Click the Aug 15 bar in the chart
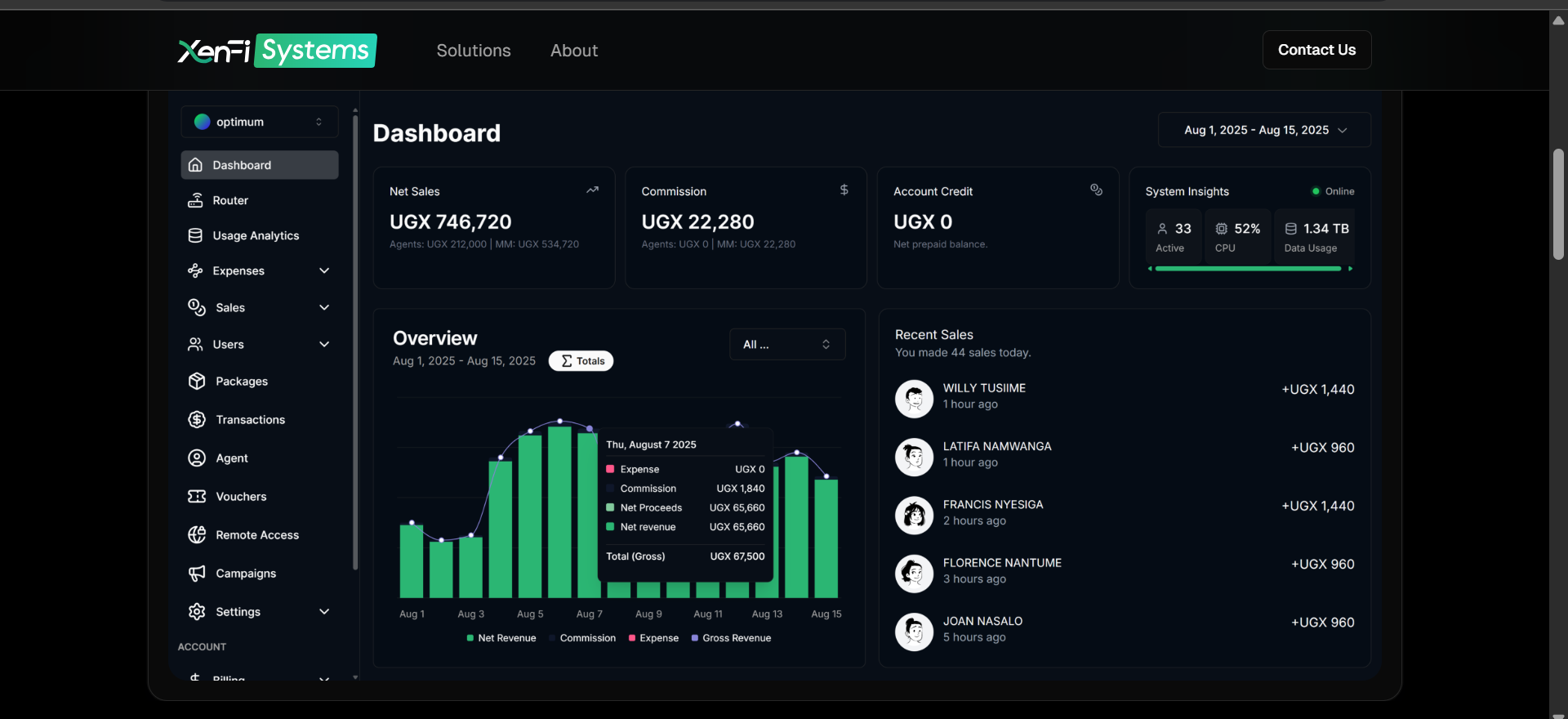This screenshot has height=719, width=1568. tap(826, 538)
